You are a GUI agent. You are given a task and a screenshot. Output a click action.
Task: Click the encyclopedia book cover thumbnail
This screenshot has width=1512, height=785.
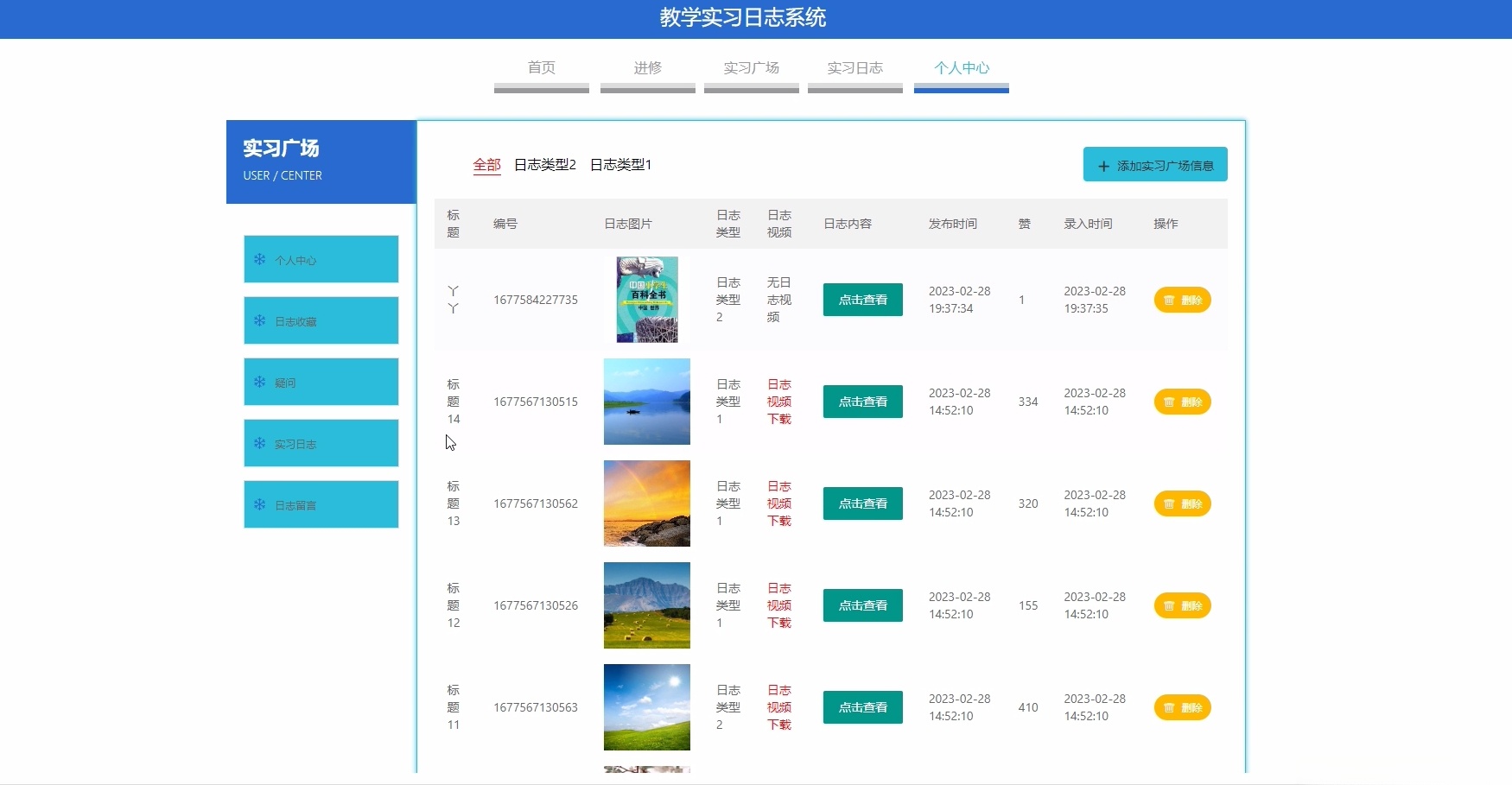pos(646,300)
